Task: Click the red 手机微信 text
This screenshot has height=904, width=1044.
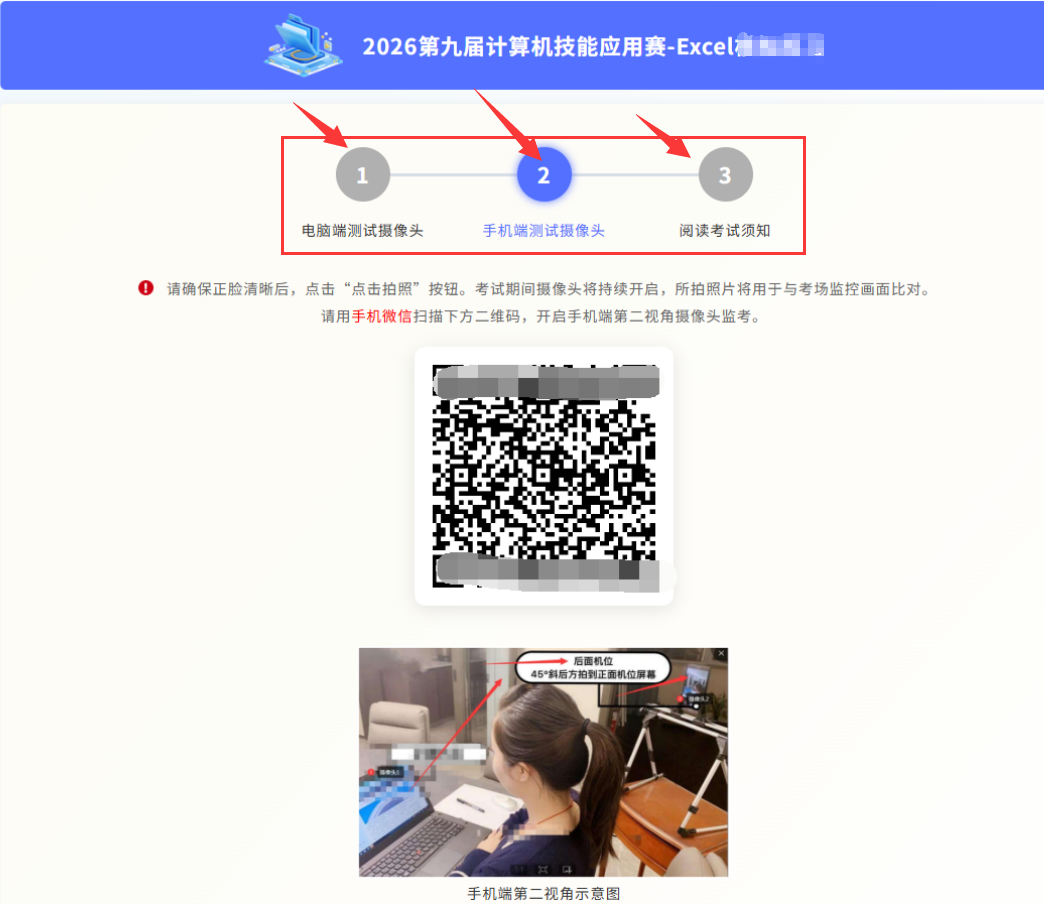Action: 381,316
